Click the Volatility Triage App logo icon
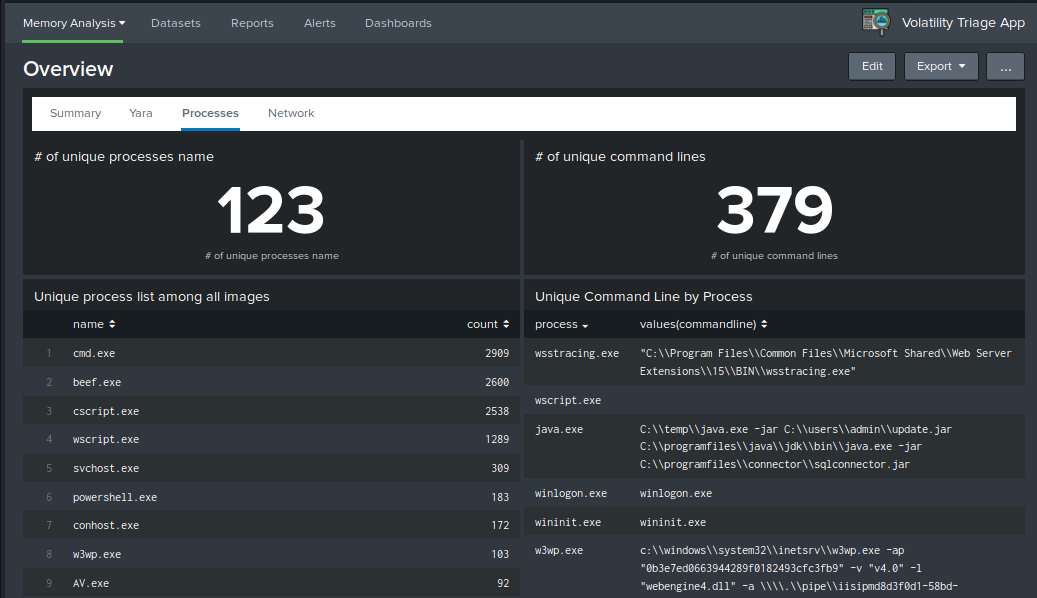This screenshot has width=1037, height=598. [876, 21]
